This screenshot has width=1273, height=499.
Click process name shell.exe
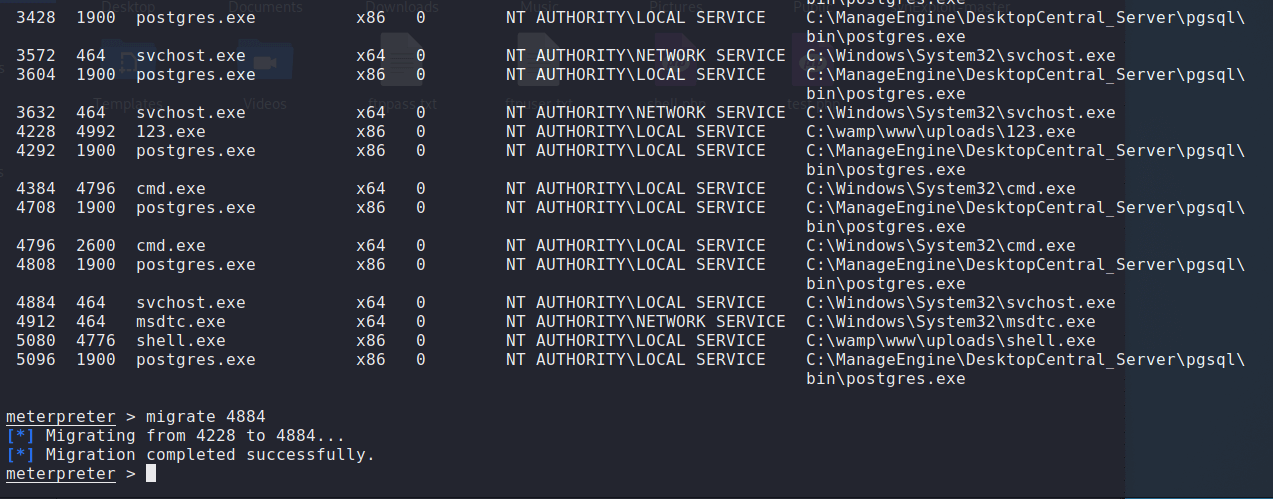coord(181,341)
